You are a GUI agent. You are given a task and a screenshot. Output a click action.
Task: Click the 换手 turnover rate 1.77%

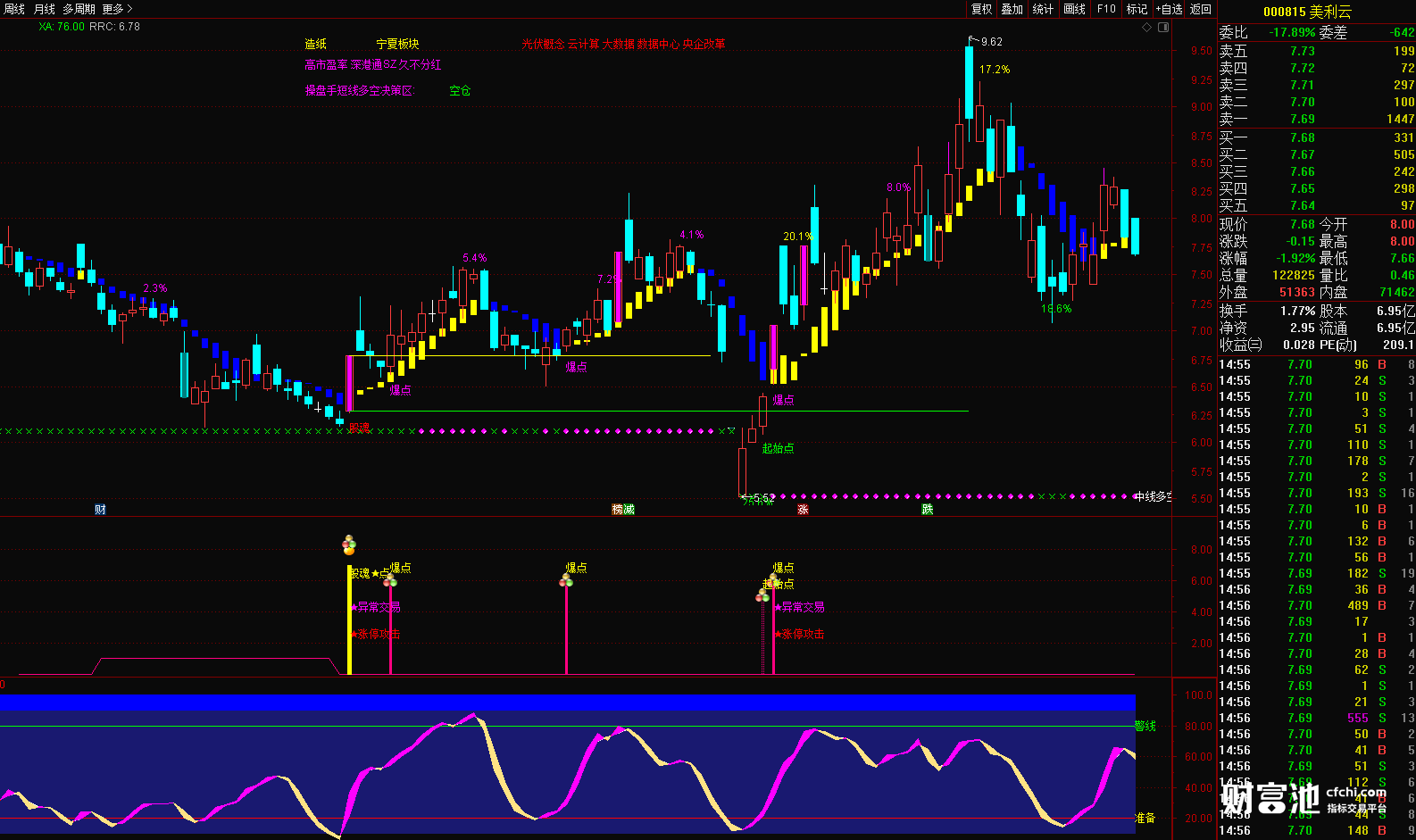pos(1298,312)
